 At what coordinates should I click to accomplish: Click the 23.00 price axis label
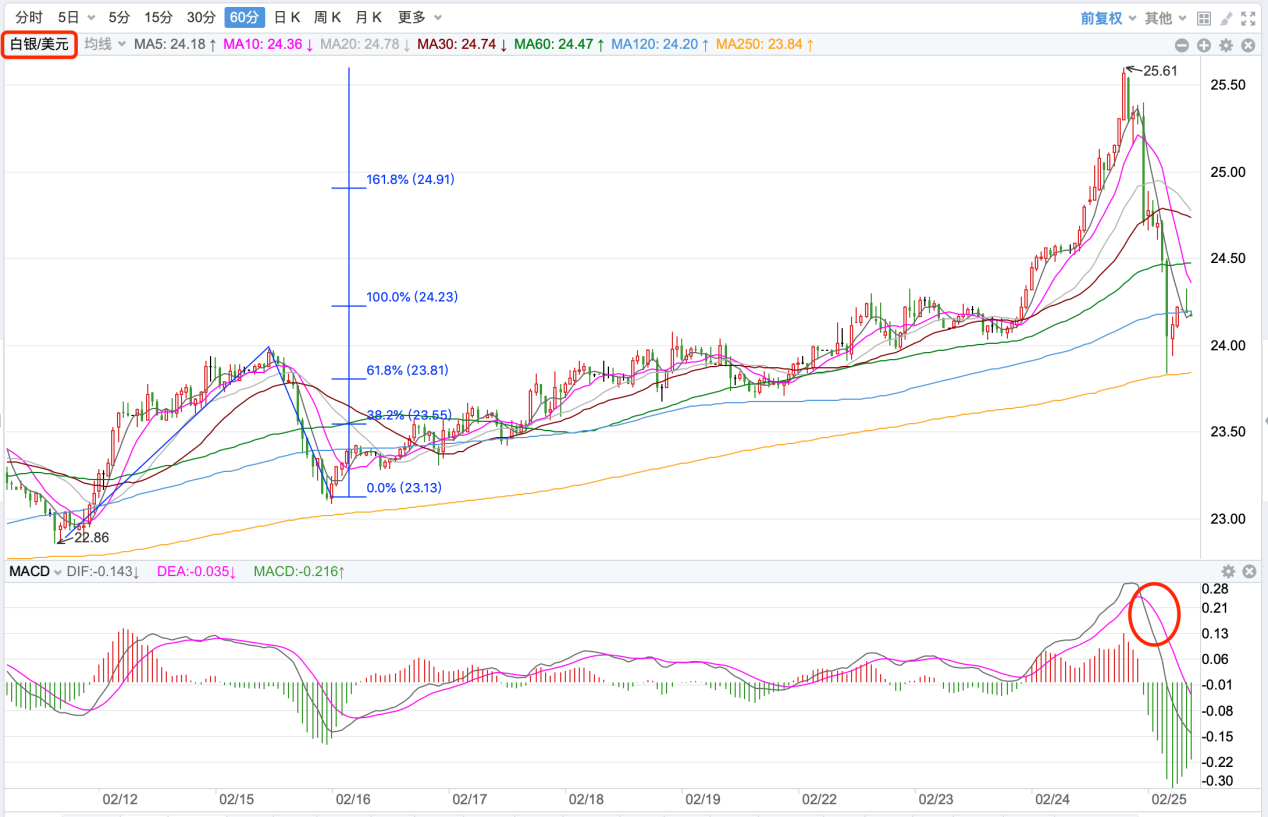point(1227,519)
